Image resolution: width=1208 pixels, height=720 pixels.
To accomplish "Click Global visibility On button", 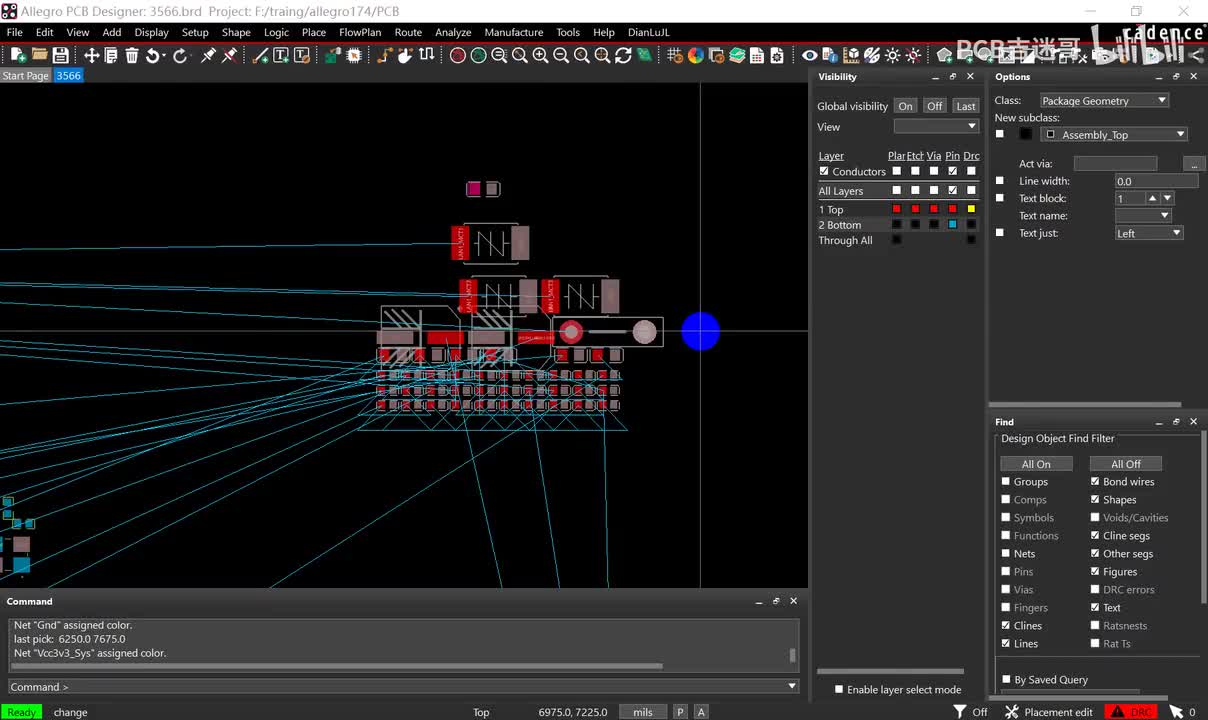I will click(905, 106).
